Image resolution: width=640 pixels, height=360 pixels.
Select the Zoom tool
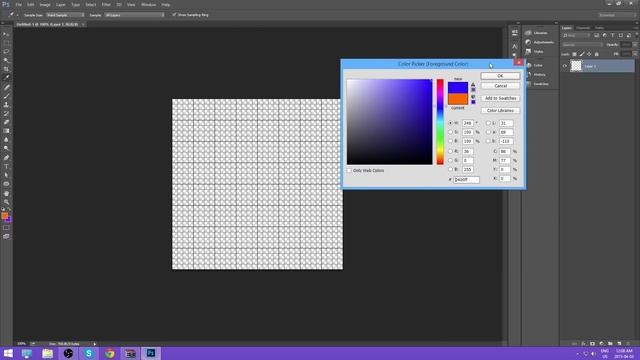6,202
